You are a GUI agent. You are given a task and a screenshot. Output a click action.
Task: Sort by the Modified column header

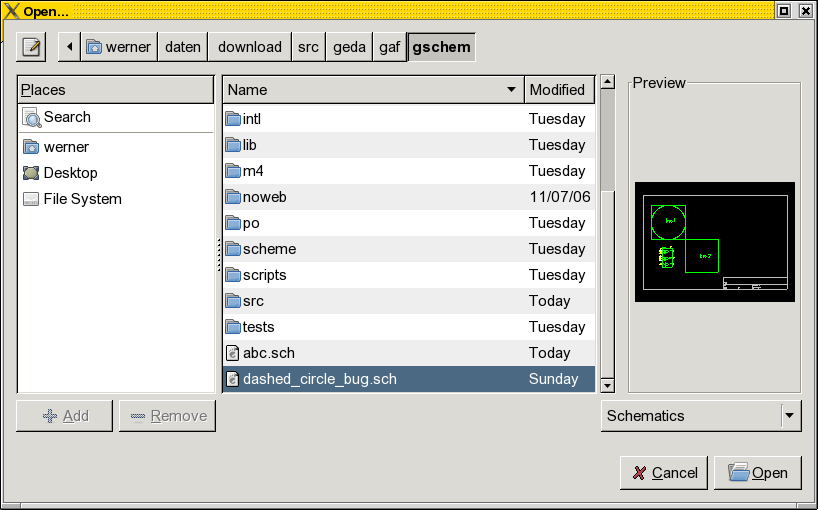click(x=558, y=90)
